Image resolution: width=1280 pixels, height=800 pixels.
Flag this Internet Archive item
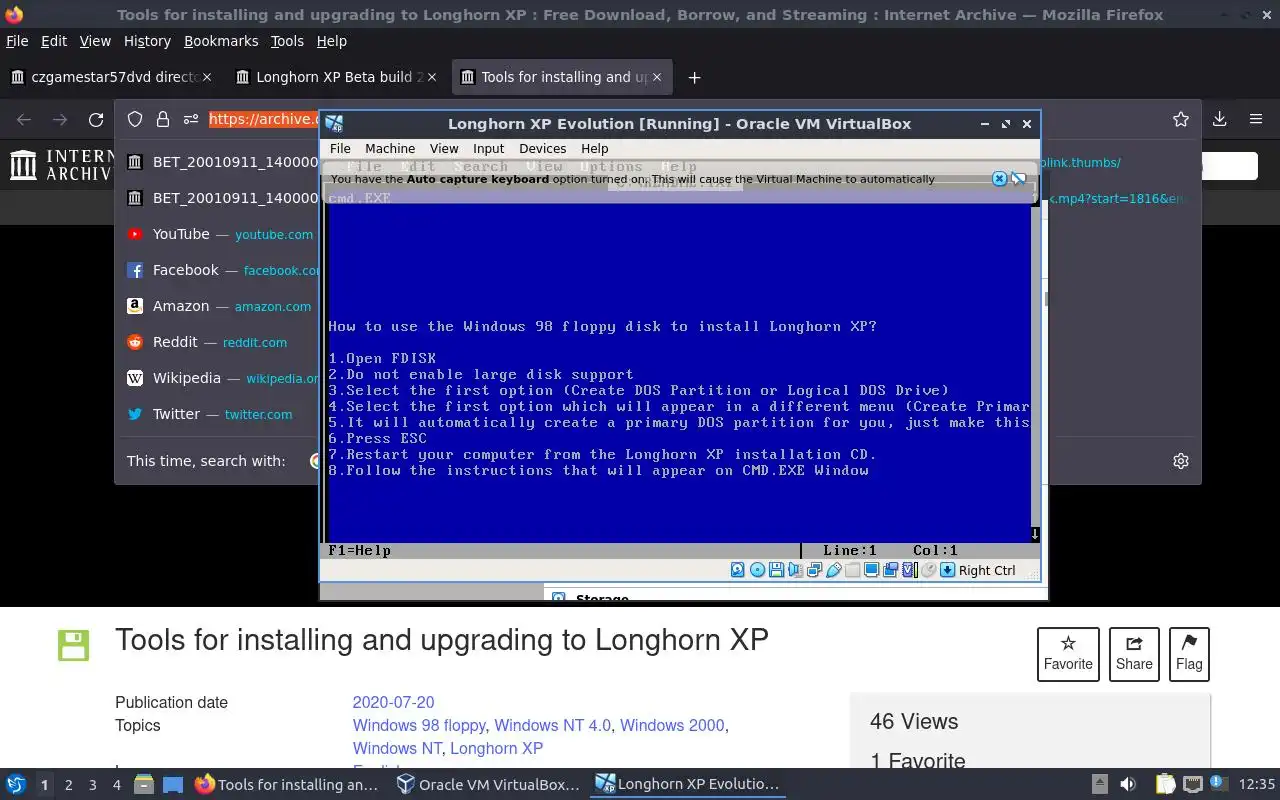click(1189, 654)
